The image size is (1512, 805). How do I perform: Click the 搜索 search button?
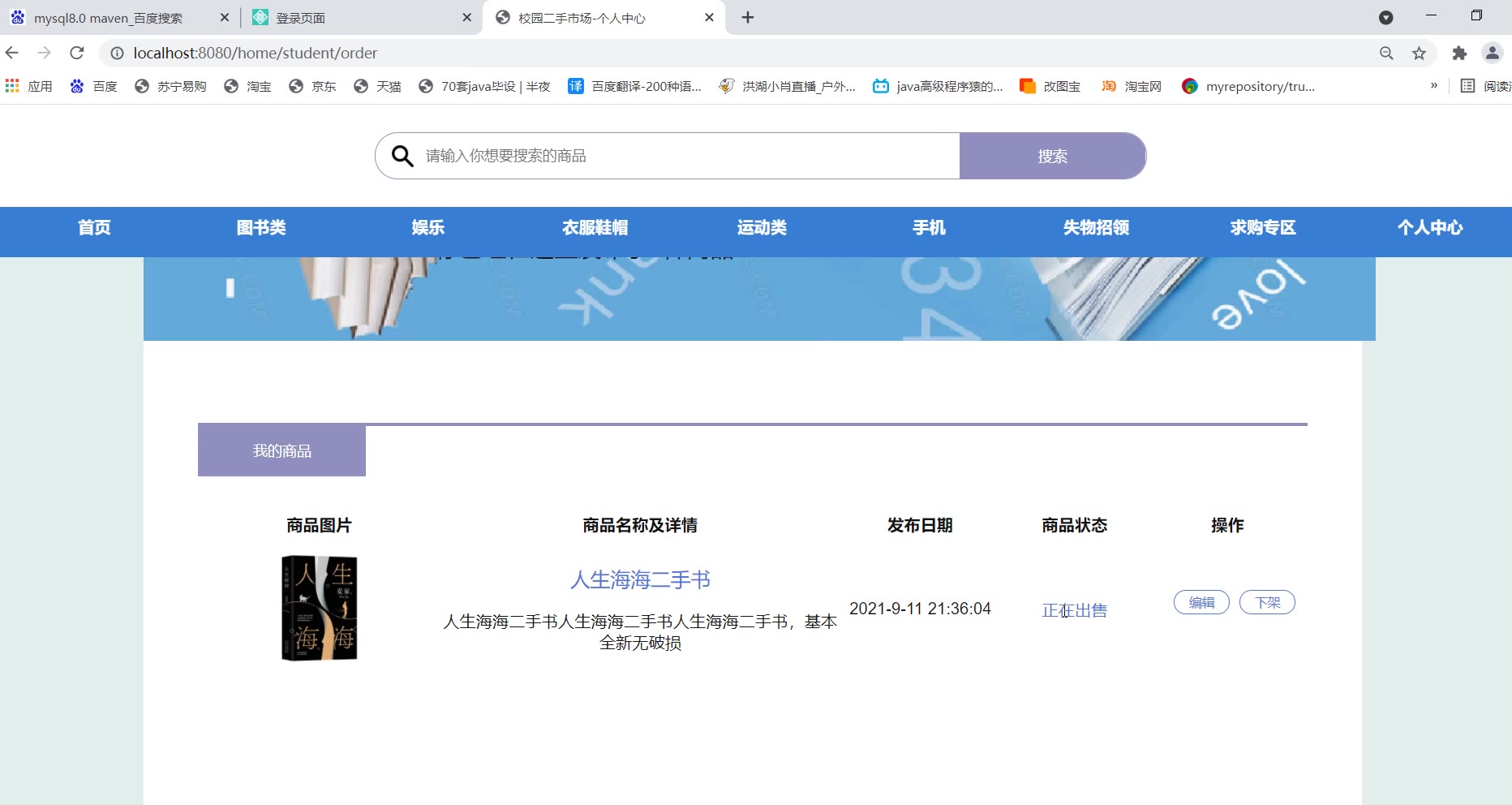tap(1052, 156)
